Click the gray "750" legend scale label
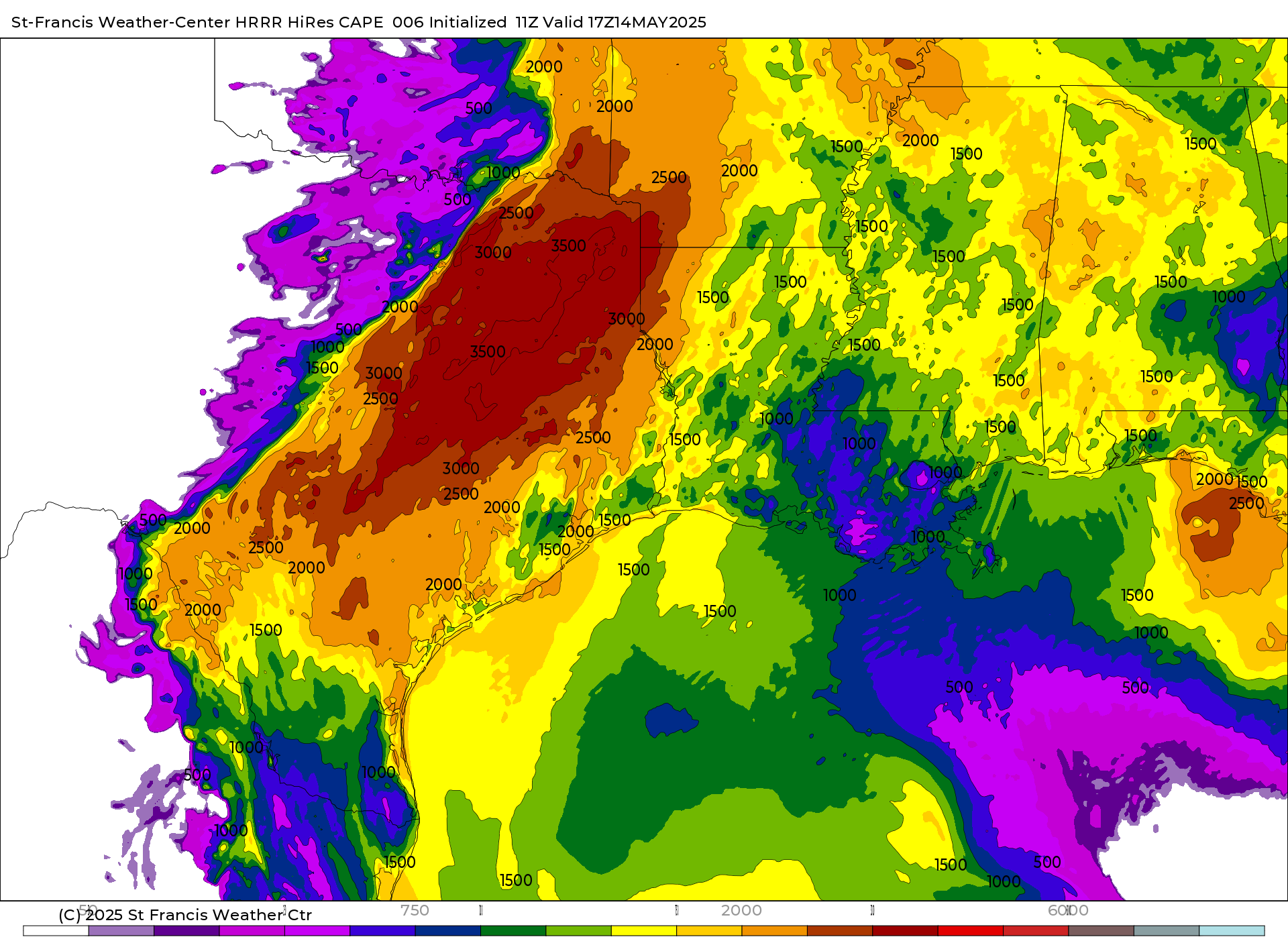 point(415,910)
